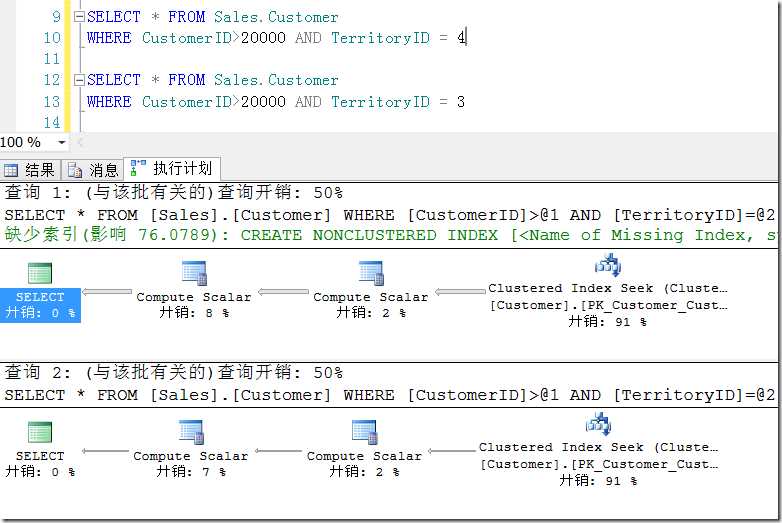Click Sales.Customer on line 9
Image resolution: width=782 pixels, height=523 pixels.
(276, 17)
